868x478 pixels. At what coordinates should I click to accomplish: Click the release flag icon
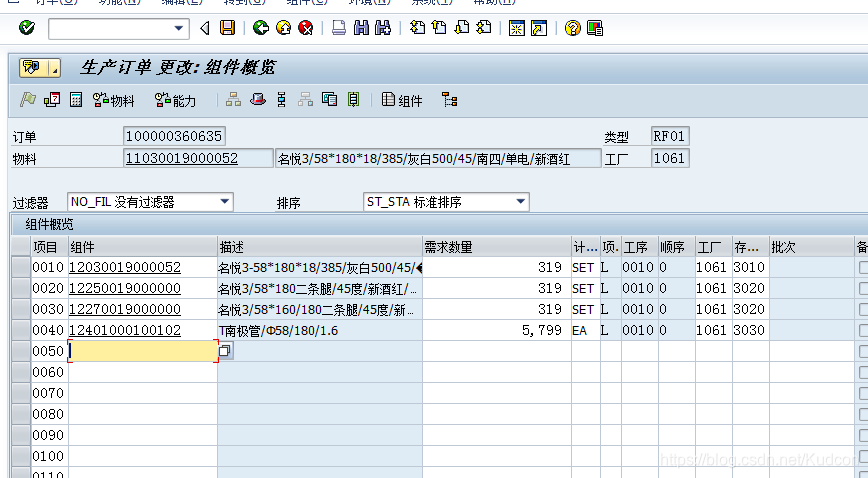coord(28,100)
